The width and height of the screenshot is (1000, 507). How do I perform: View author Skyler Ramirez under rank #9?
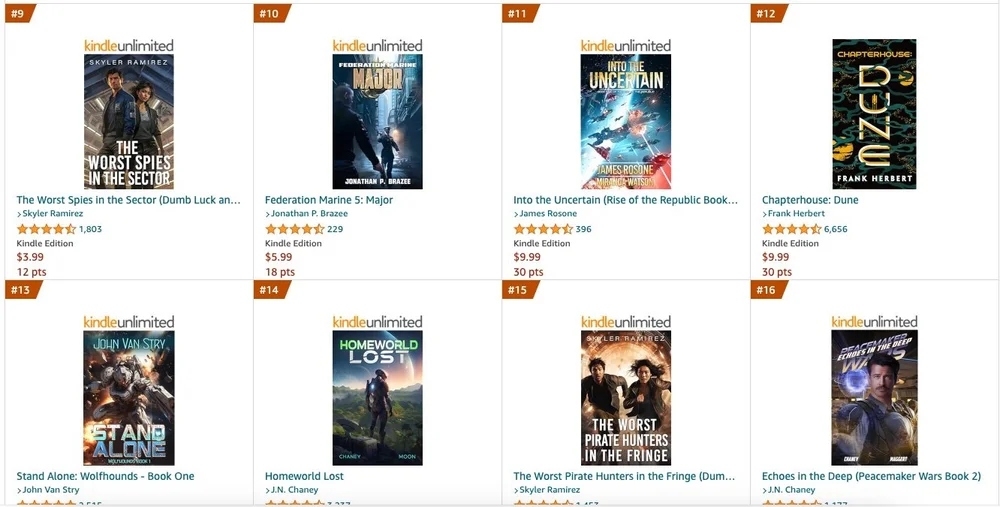(50, 214)
